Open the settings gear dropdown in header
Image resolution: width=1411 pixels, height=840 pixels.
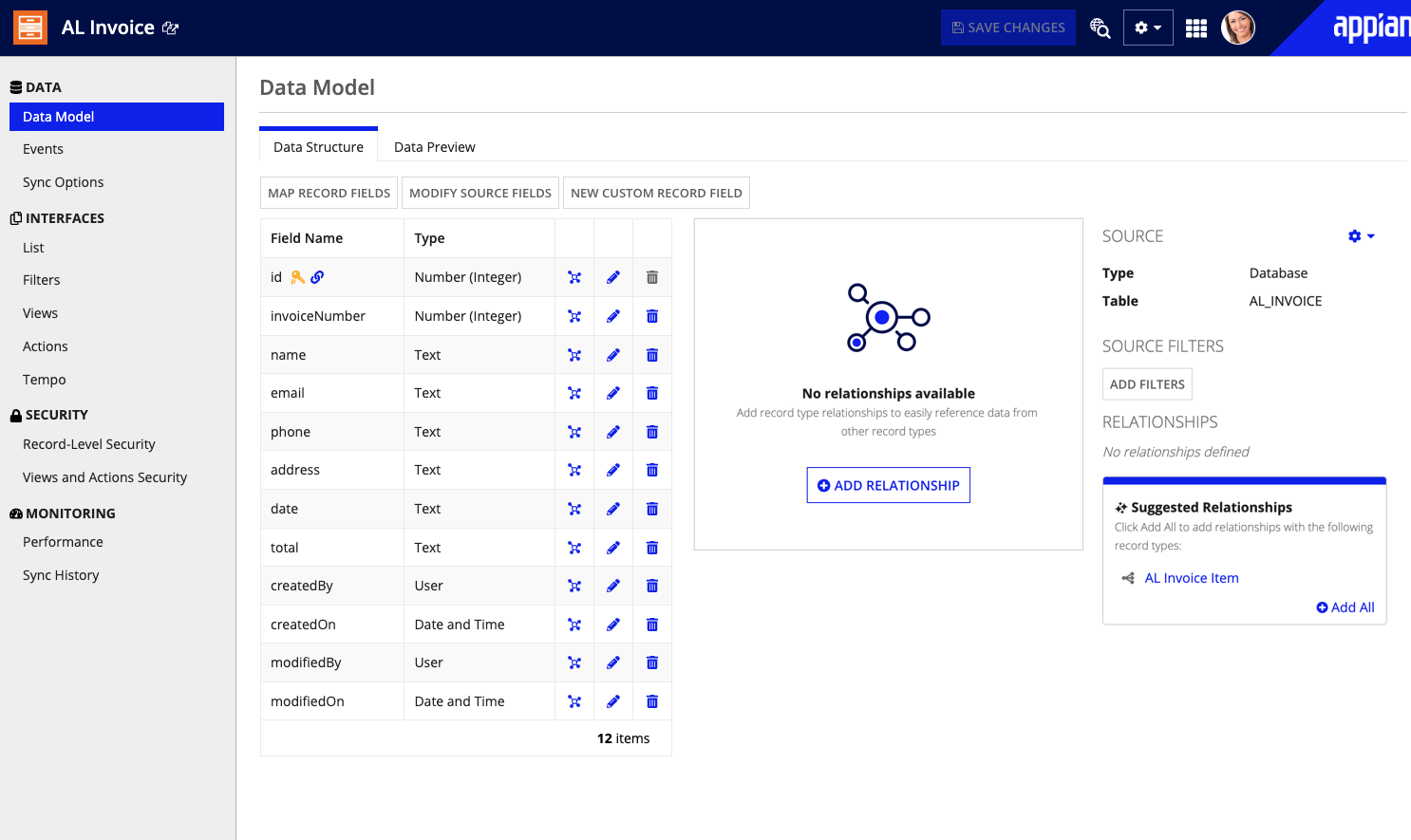[x=1148, y=28]
